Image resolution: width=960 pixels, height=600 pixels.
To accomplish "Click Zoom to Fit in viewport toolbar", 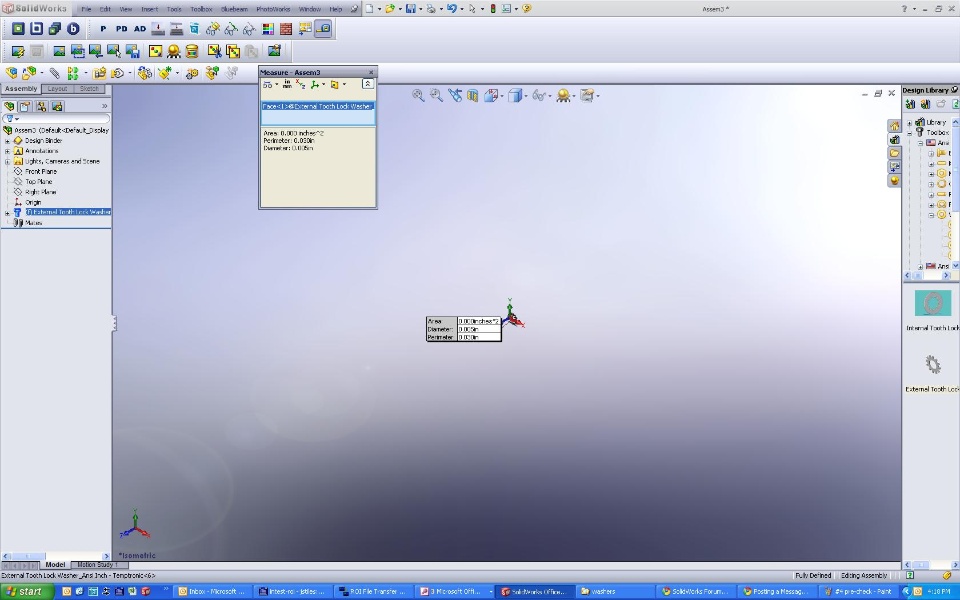I will pos(418,95).
